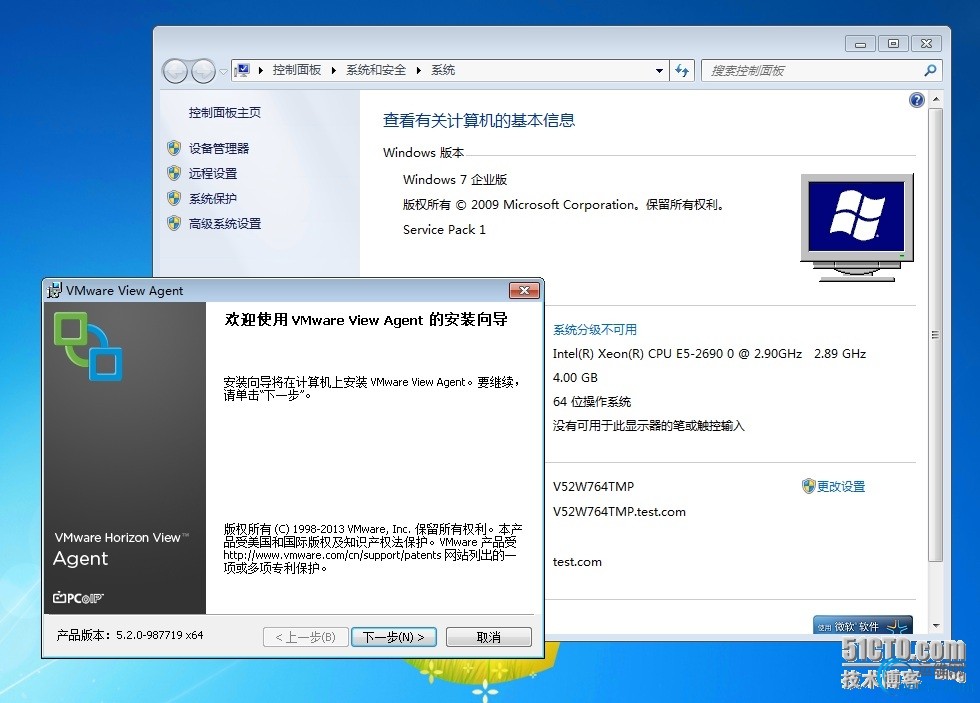The image size is (980, 703).
Task: Click Next (下一步) in VMware View Agent installer
Action: tap(394, 637)
